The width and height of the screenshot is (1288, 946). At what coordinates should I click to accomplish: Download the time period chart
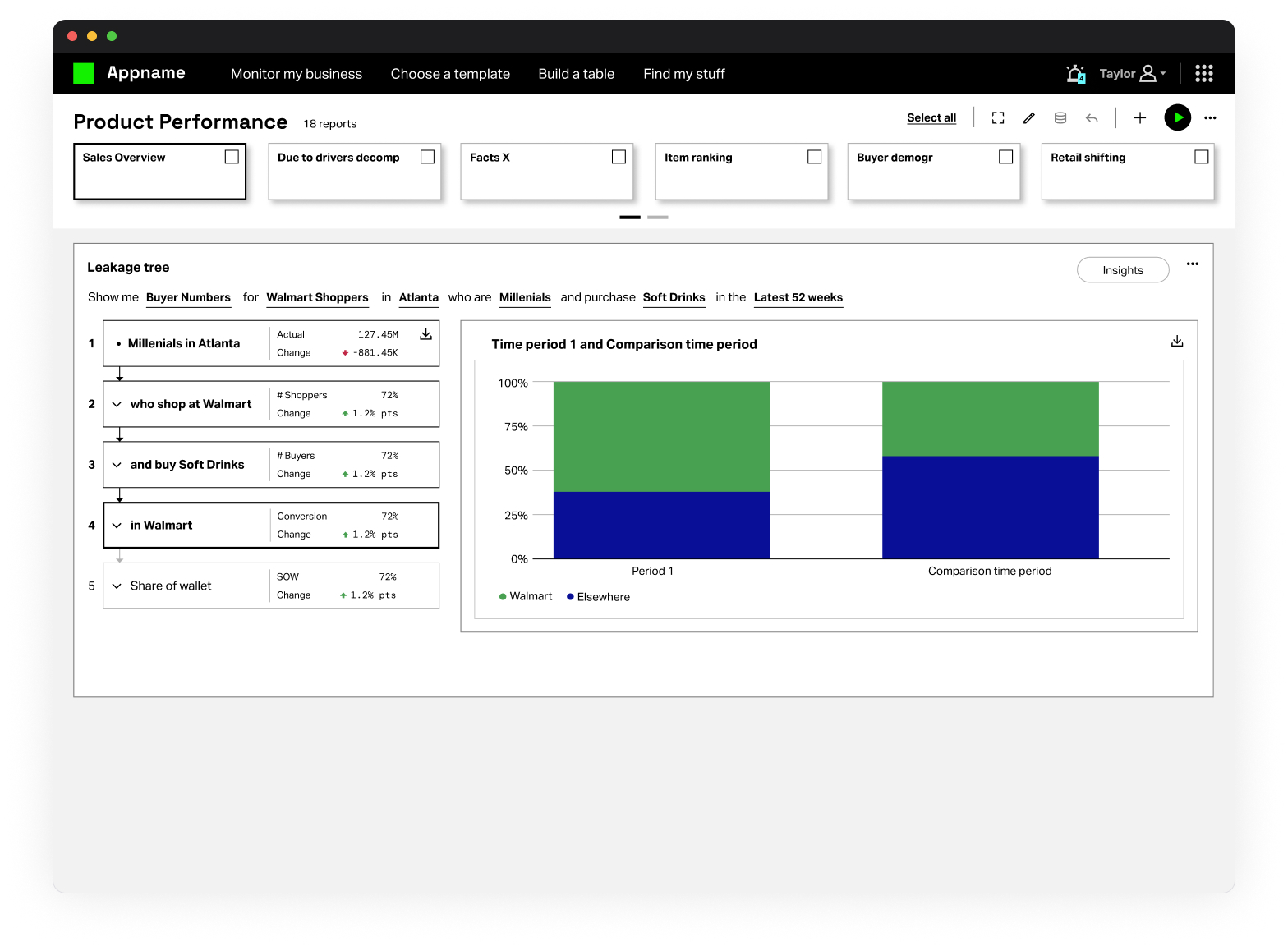click(x=1177, y=341)
